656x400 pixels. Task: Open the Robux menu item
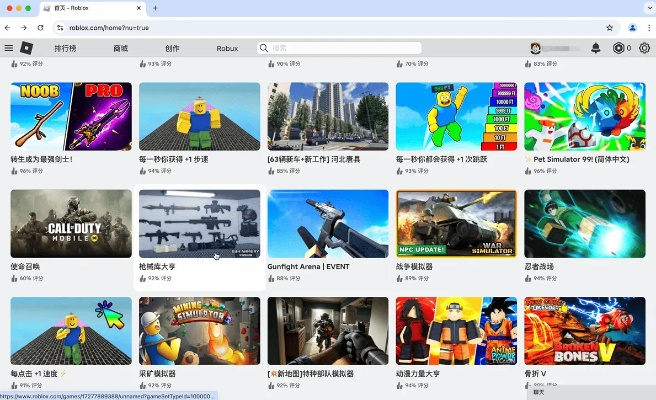(227, 48)
